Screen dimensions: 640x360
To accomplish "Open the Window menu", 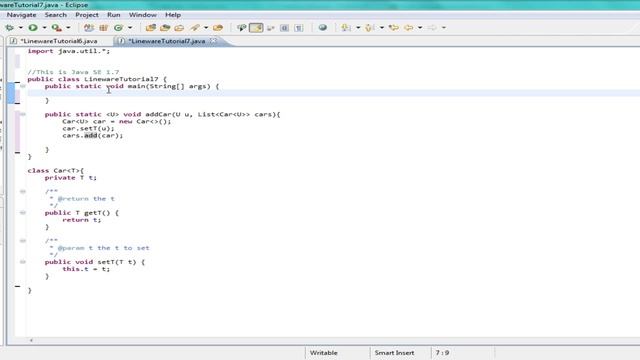I will [x=142, y=15].
